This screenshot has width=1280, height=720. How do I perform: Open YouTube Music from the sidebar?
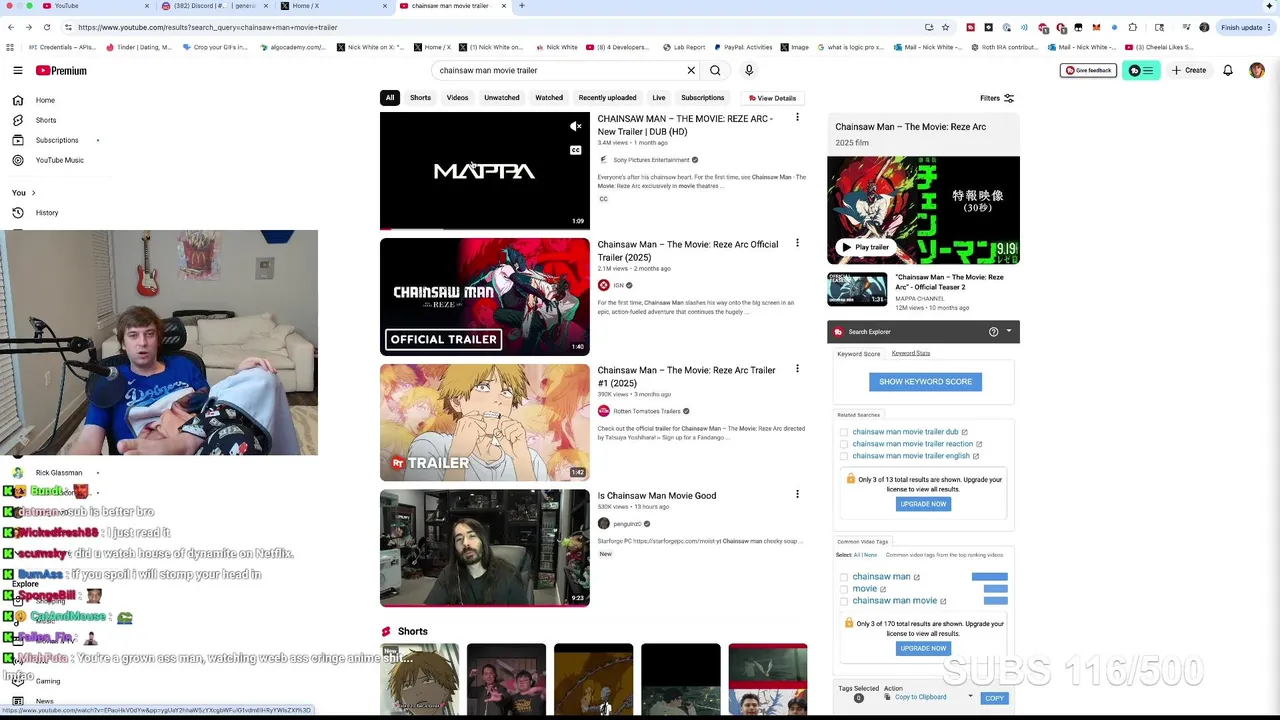59,160
